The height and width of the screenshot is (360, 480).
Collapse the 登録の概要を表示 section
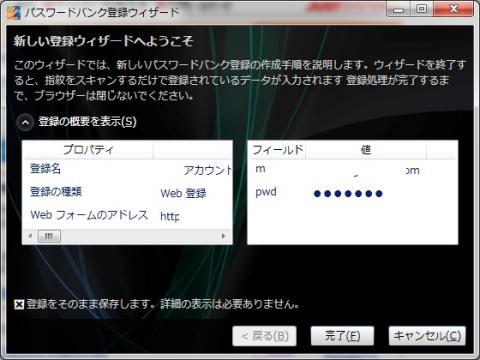click(x=25, y=123)
